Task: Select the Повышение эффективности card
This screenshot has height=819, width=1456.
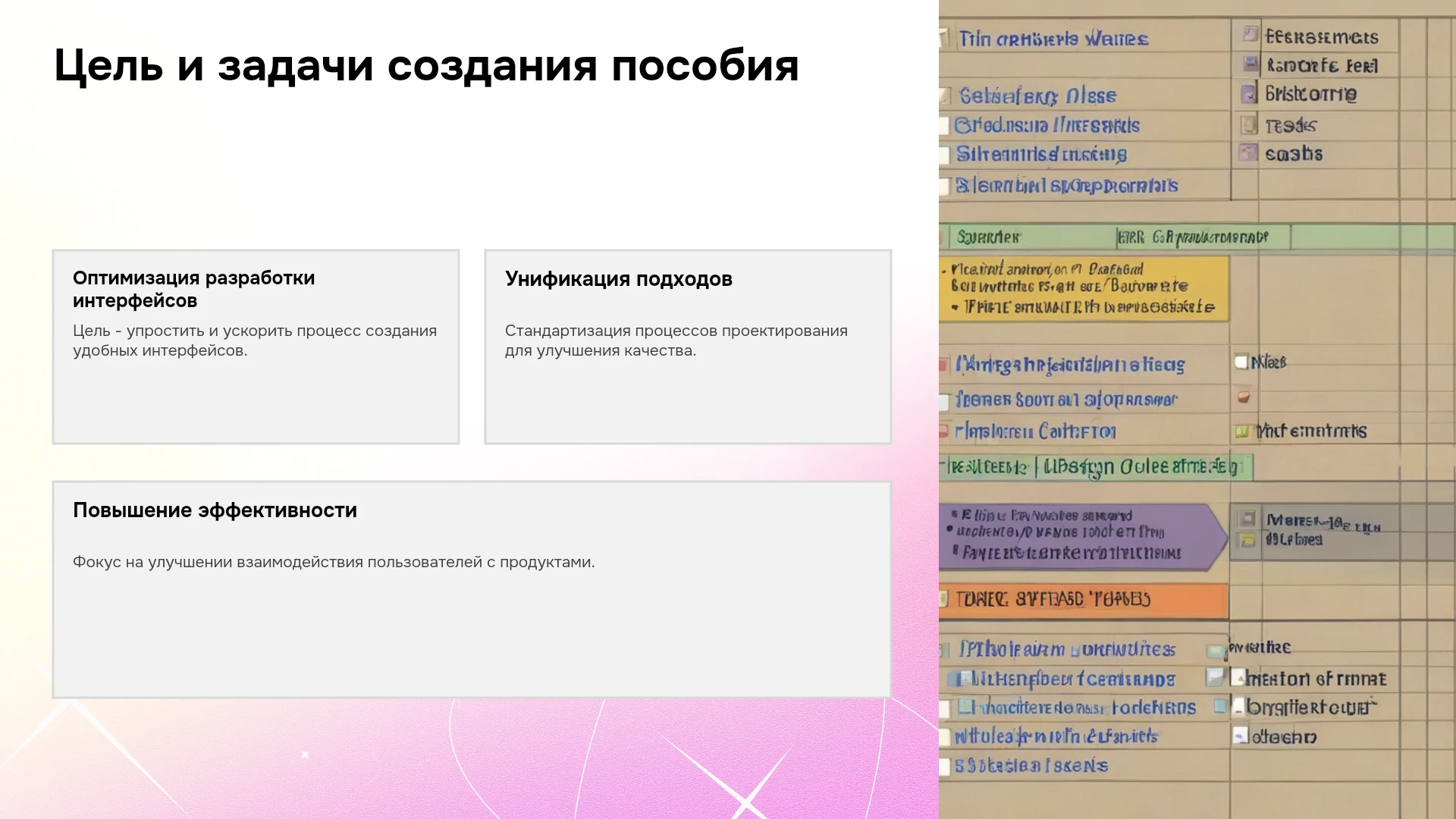Action: [x=472, y=589]
